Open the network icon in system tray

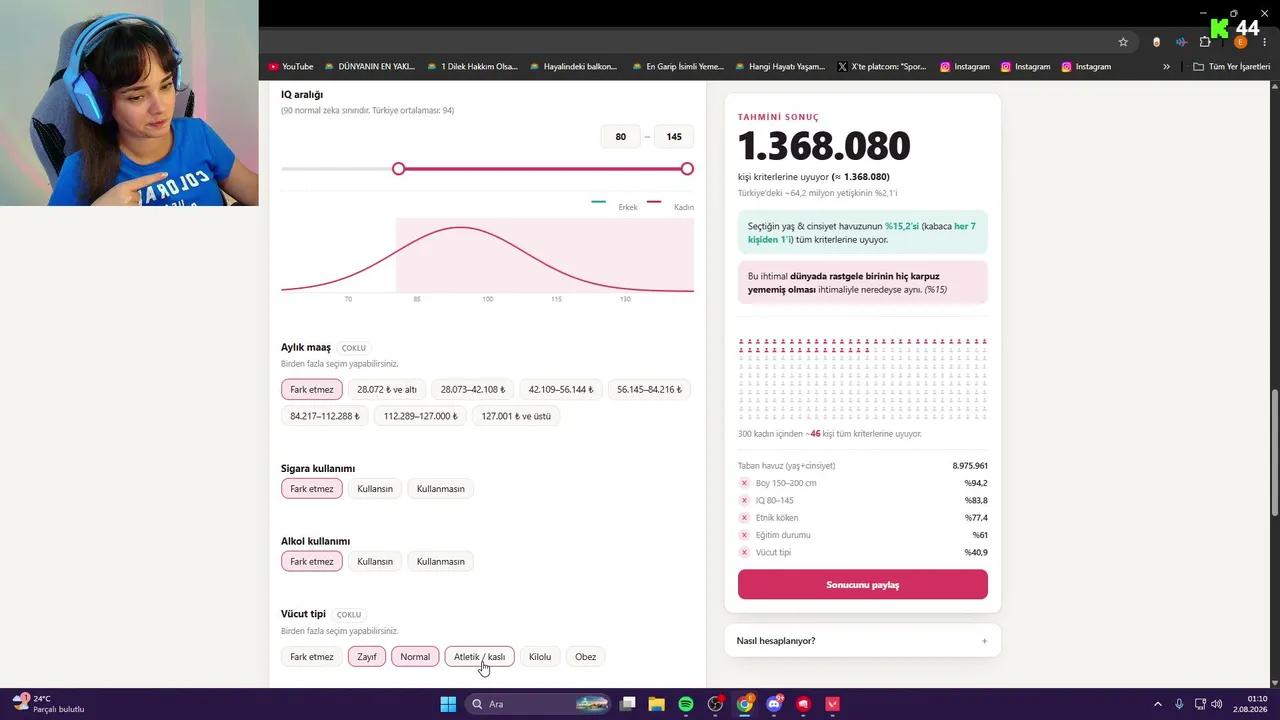pyautogui.click(x=1200, y=704)
